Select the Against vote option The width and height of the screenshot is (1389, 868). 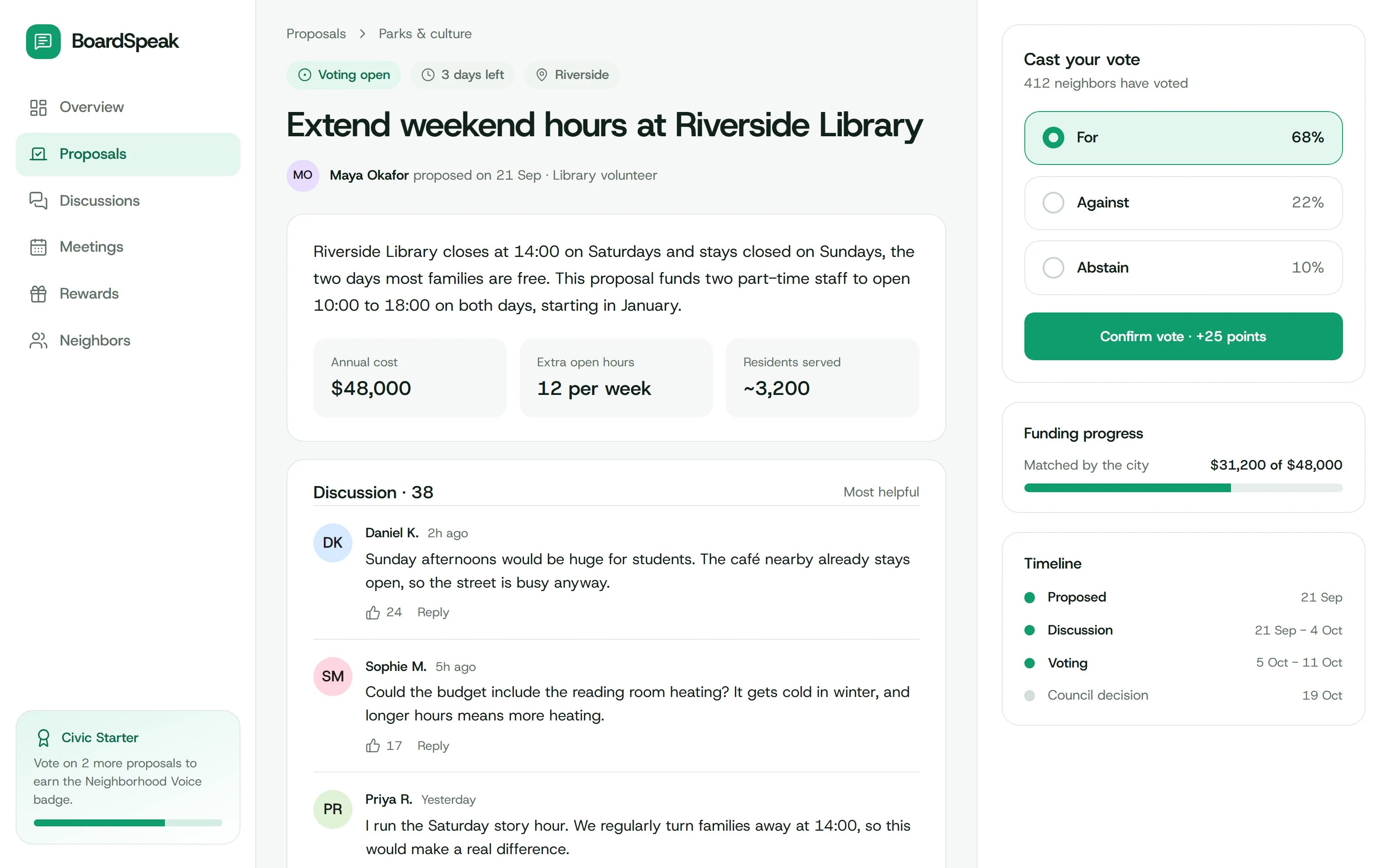tap(1183, 203)
